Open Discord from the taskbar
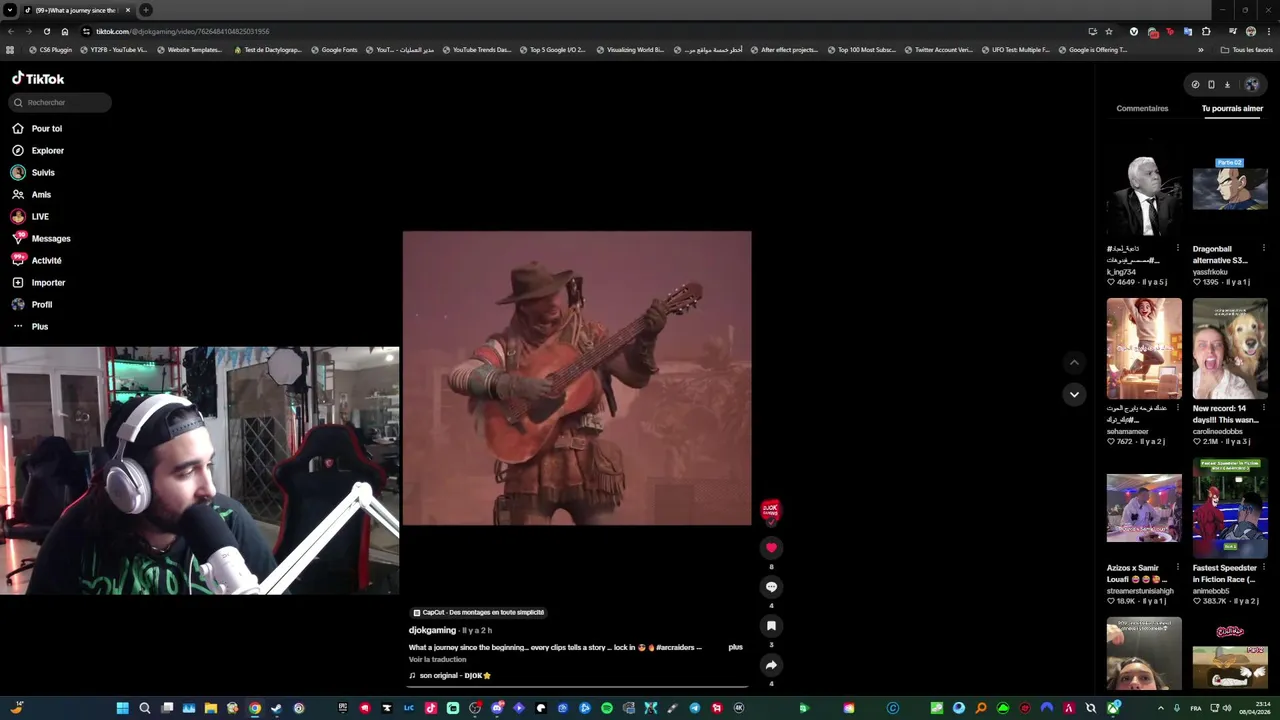1280x720 pixels. 497,708
